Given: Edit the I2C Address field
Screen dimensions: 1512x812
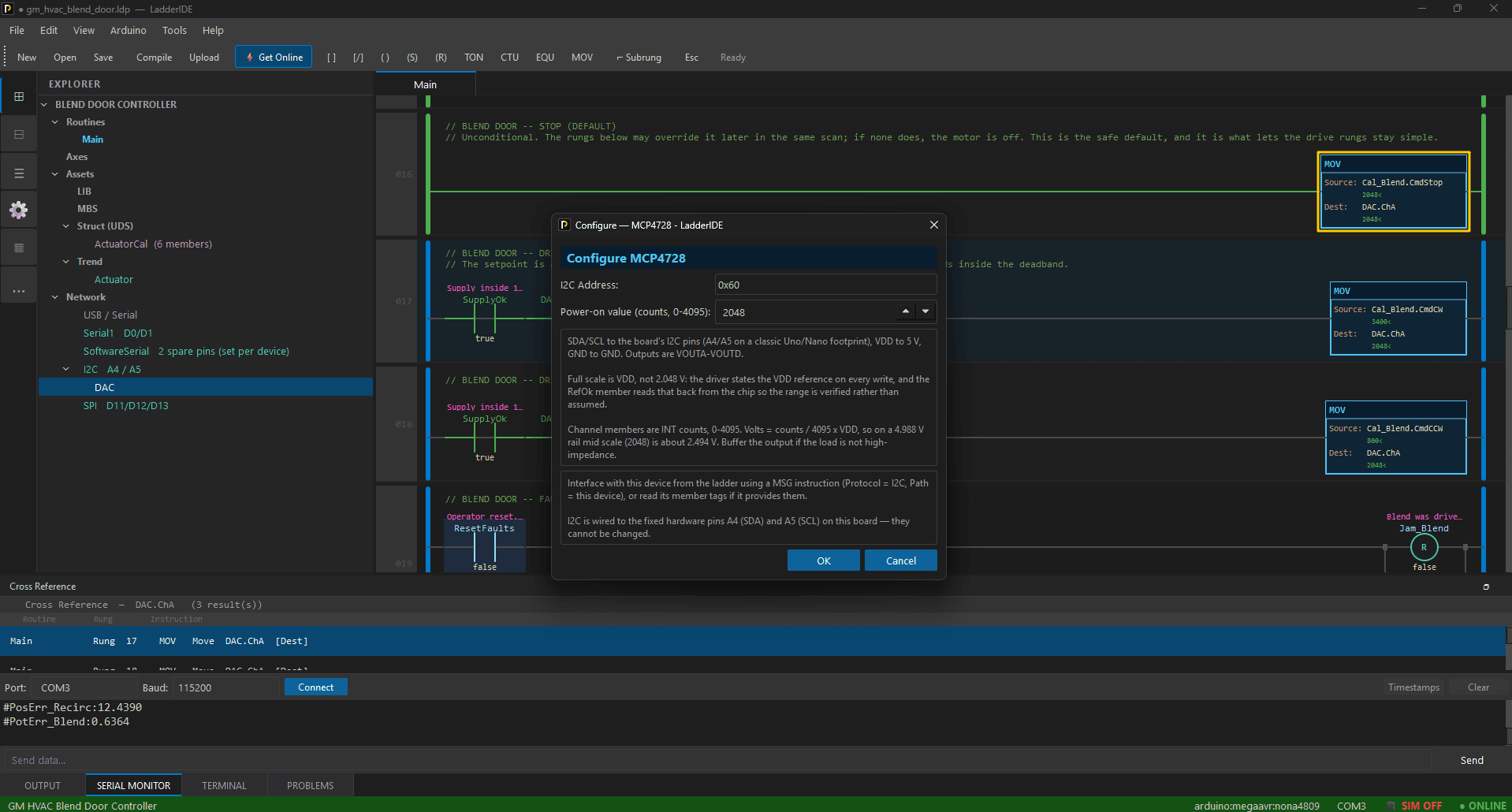Looking at the screenshot, I should [x=825, y=285].
